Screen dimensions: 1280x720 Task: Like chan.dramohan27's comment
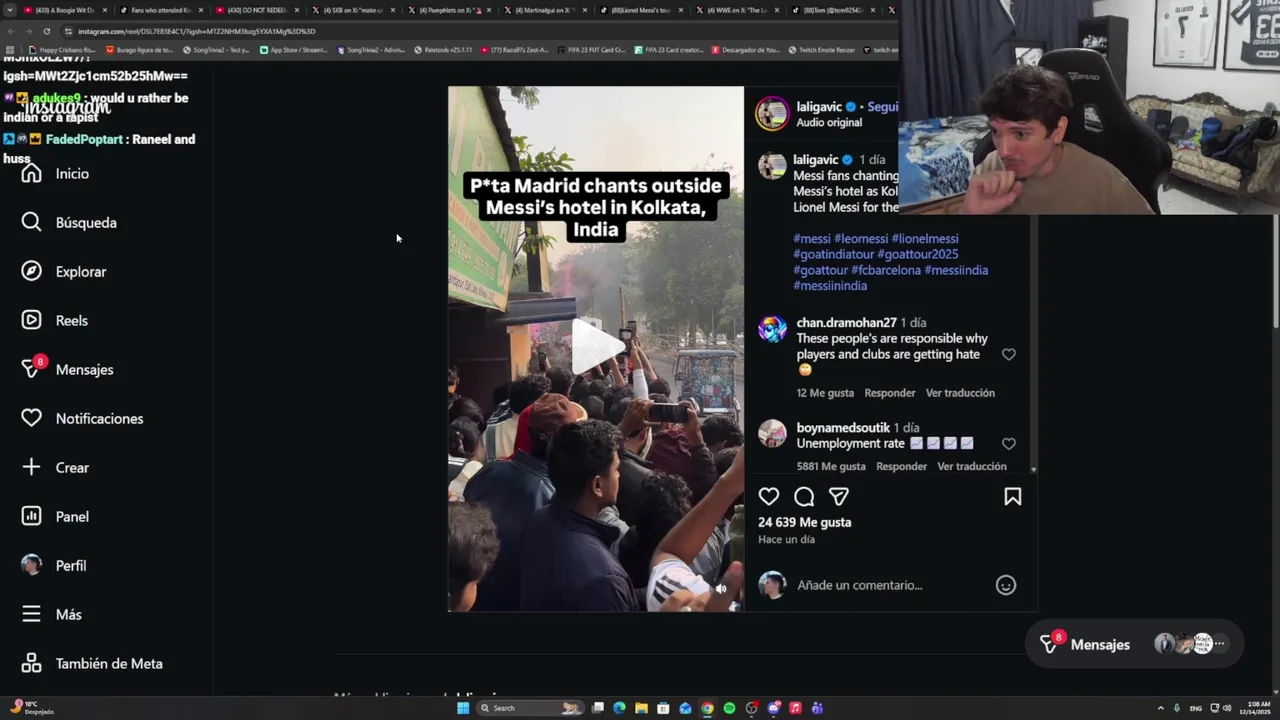tap(1008, 355)
